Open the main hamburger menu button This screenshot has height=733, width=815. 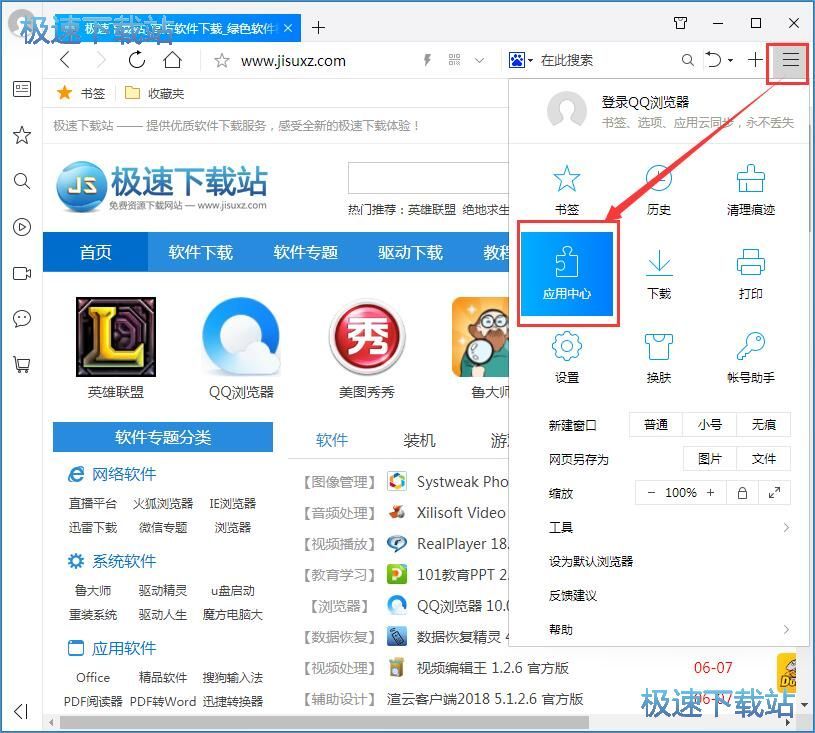790,60
